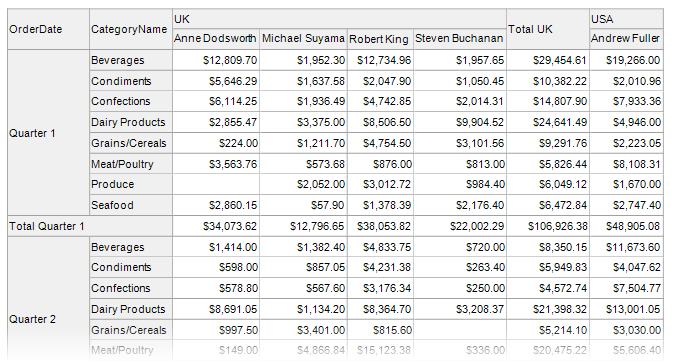Click the CategoryName column header

(x=131, y=29)
